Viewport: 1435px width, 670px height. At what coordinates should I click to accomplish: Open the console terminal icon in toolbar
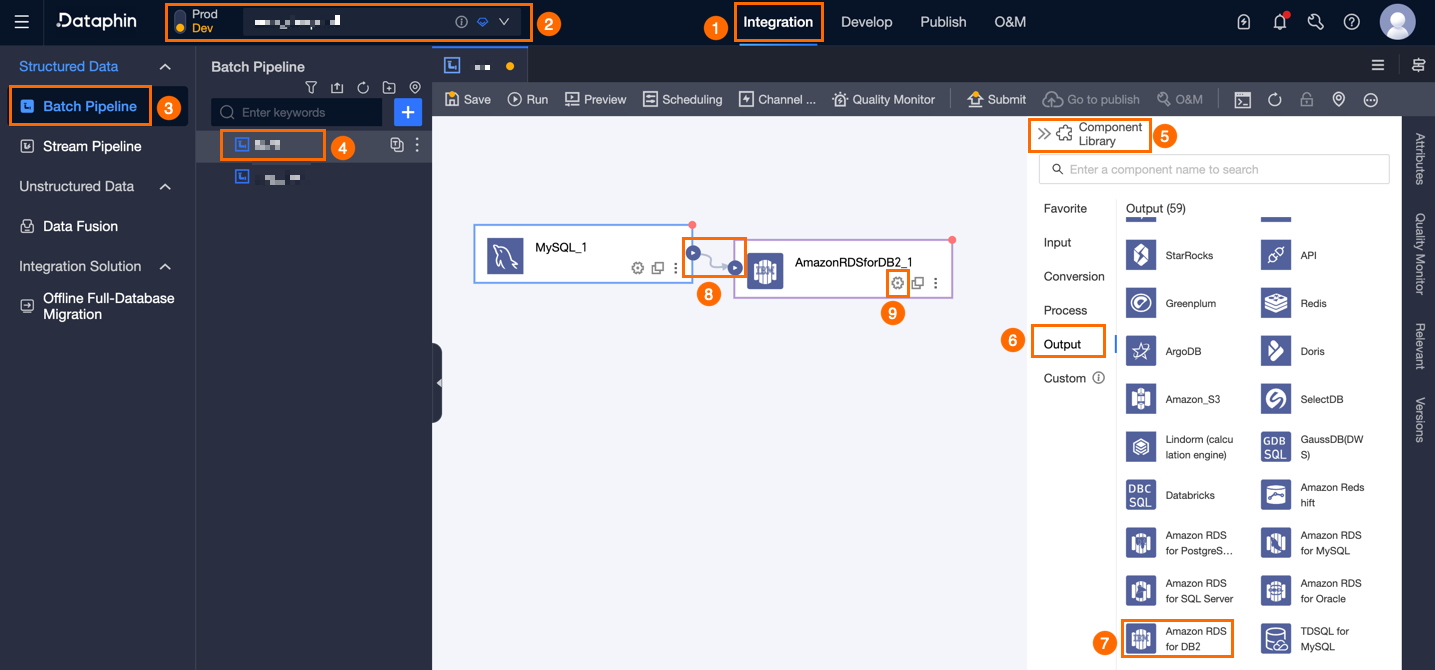coord(1242,99)
